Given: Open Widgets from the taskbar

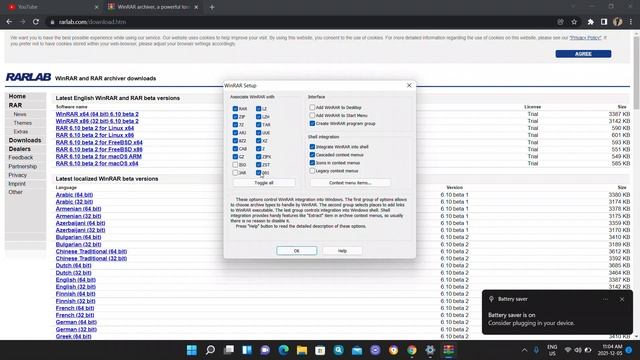Looking at the screenshot, I should (x=247, y=350).
